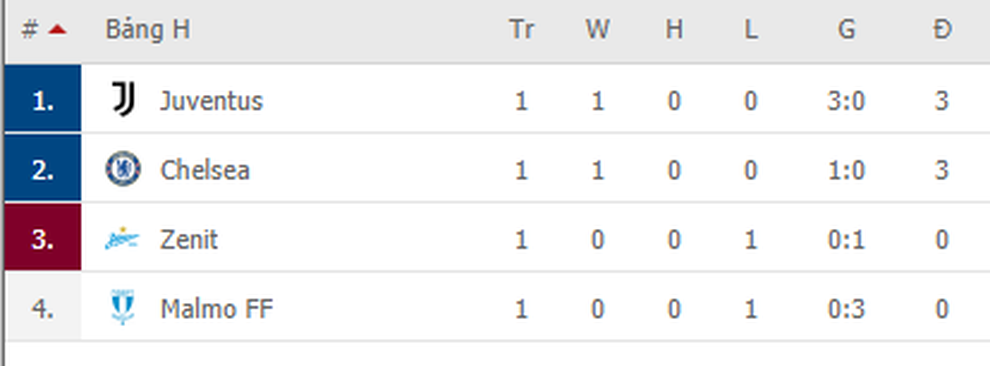Sort table by the W column

(597, 30)
